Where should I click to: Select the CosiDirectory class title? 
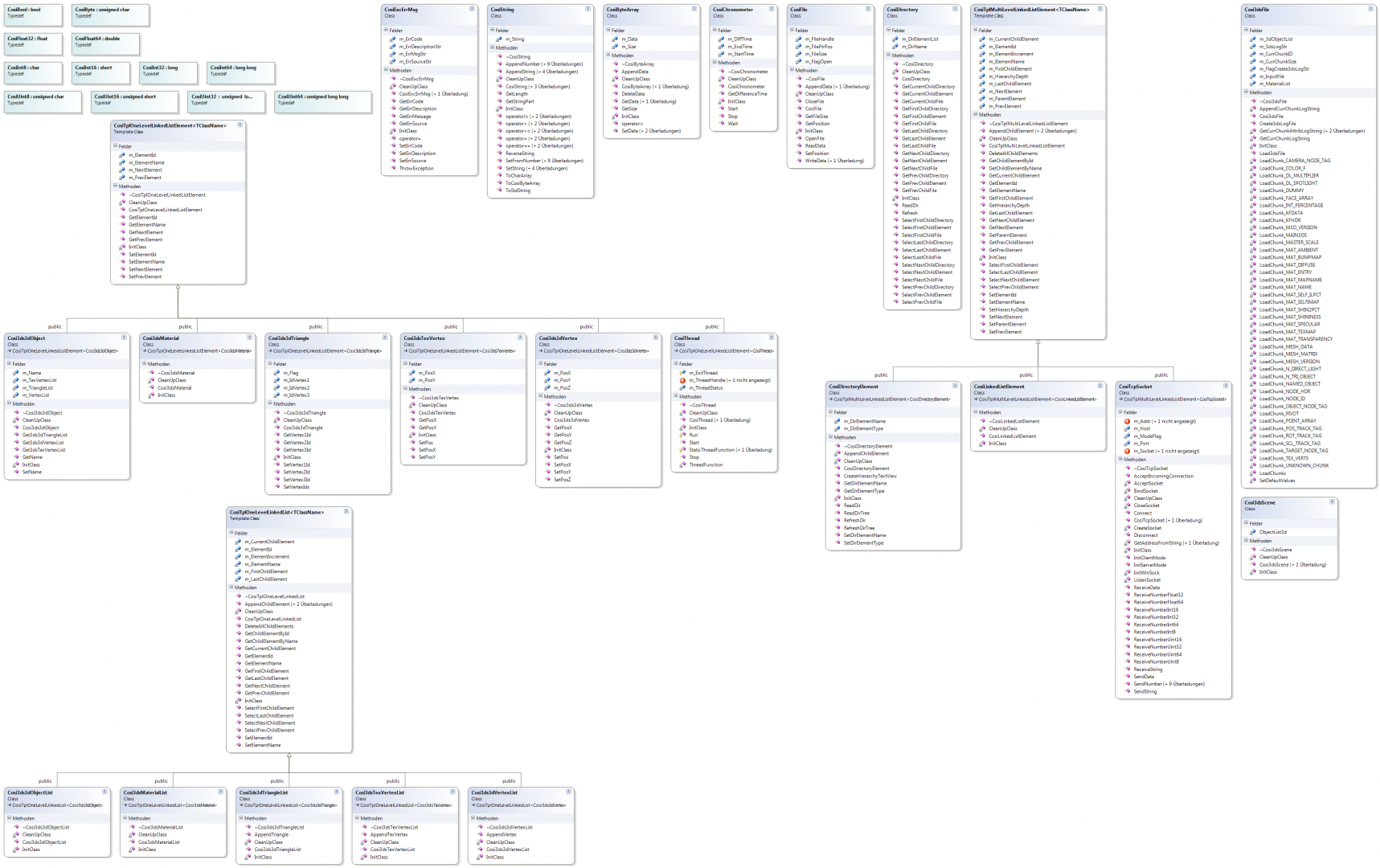903,10
